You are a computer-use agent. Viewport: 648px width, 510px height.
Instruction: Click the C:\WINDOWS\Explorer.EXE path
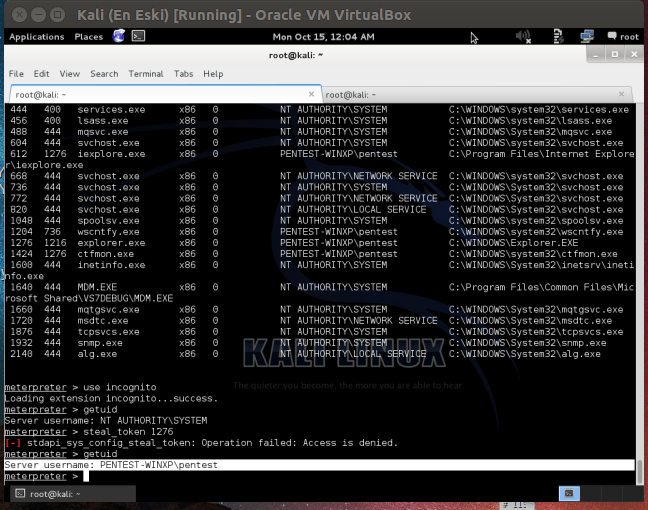[513, 243]
